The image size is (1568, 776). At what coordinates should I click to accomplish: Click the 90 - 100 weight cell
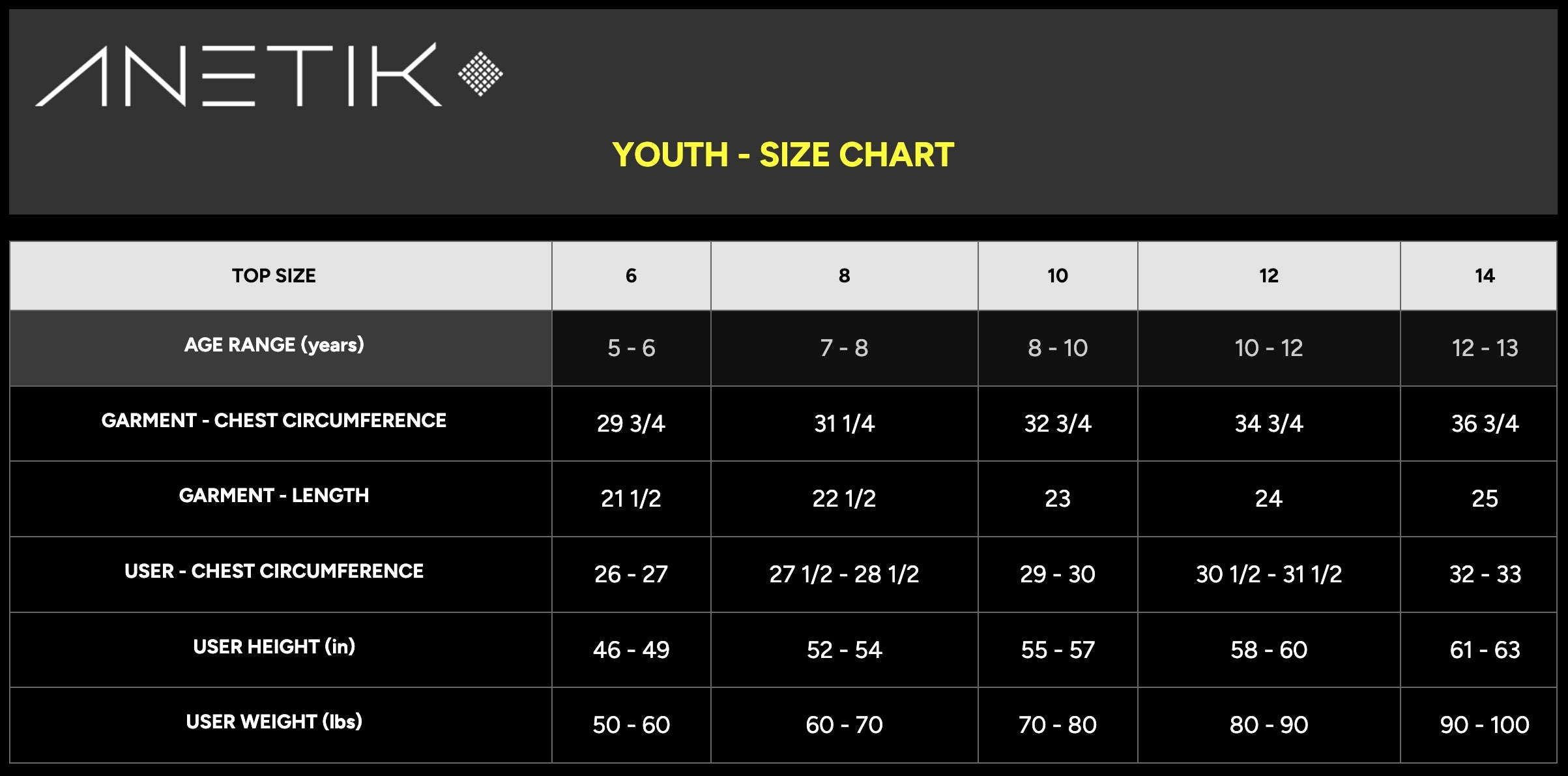pyautogui.click(x=1479, y=725)
